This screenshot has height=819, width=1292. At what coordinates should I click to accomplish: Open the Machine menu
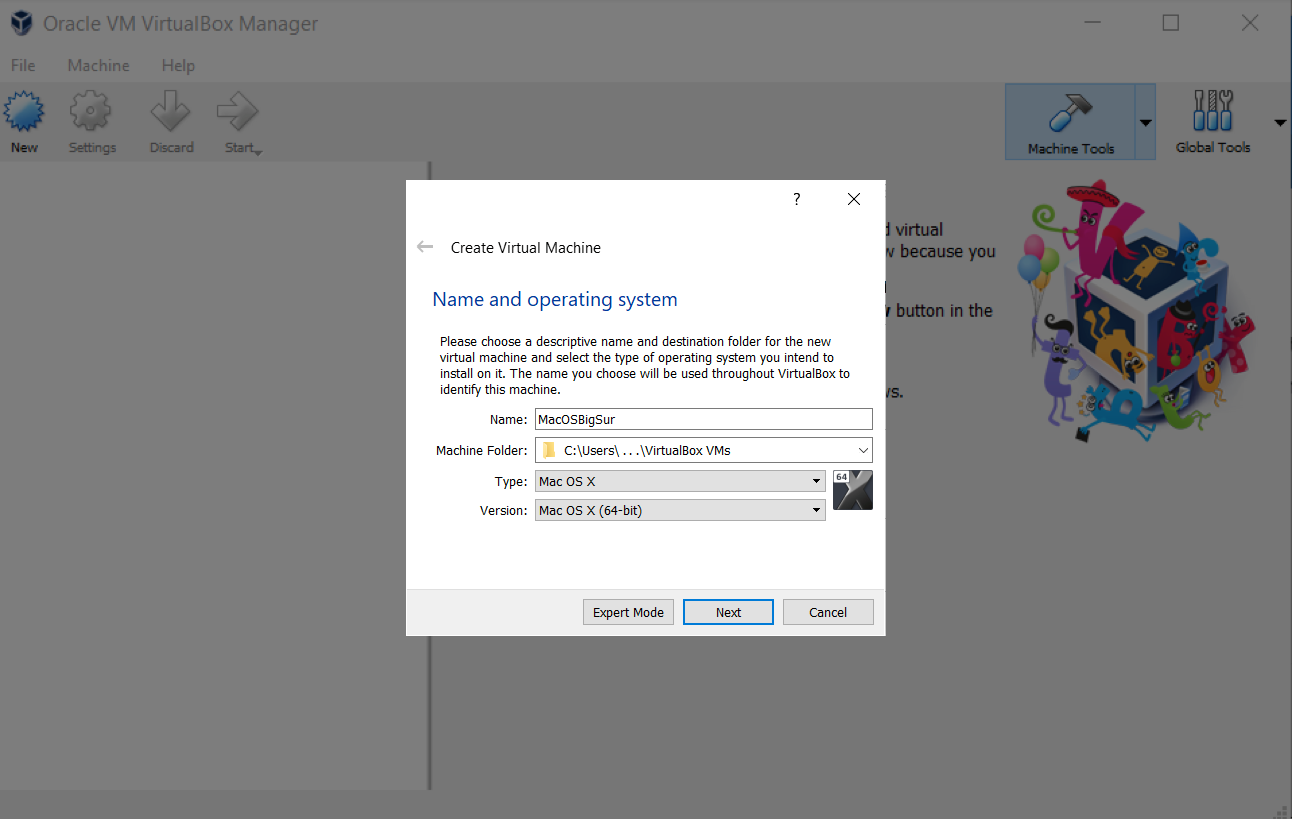pos(98,65)
